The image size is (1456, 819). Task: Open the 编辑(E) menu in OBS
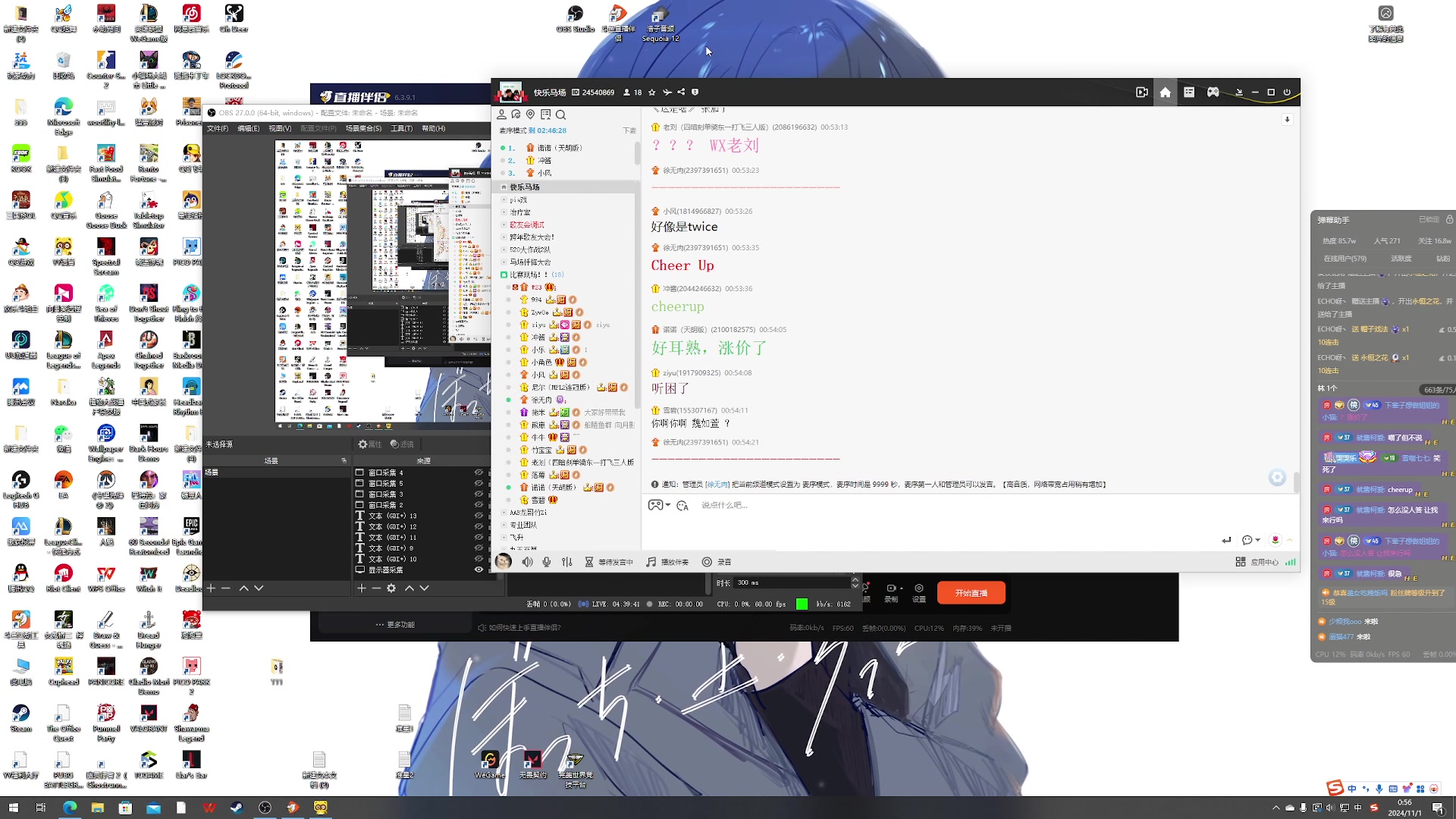tap(249, 128)
